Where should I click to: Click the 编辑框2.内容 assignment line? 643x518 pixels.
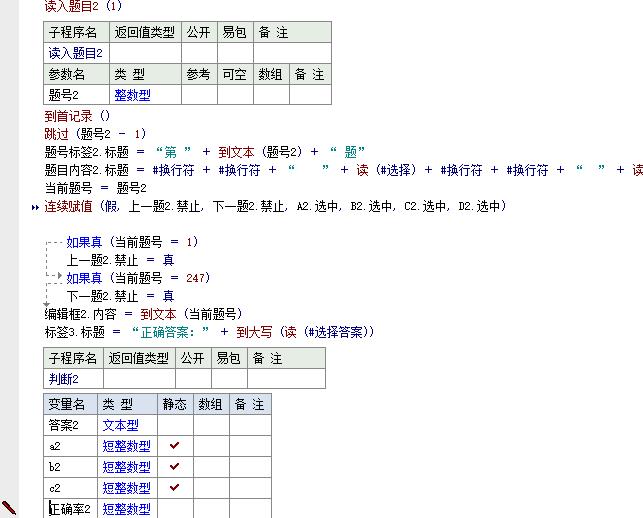pyautogui.click(x=143, y=314)
